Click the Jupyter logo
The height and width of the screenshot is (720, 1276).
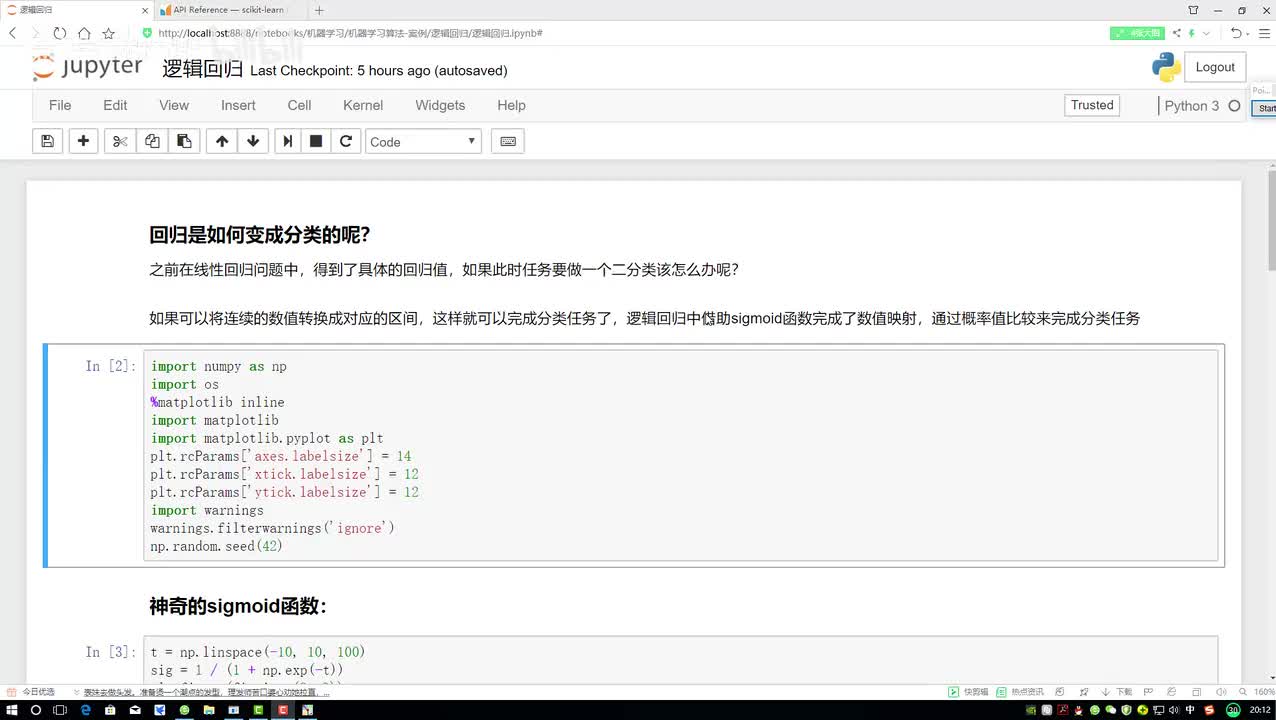point(88,67)
